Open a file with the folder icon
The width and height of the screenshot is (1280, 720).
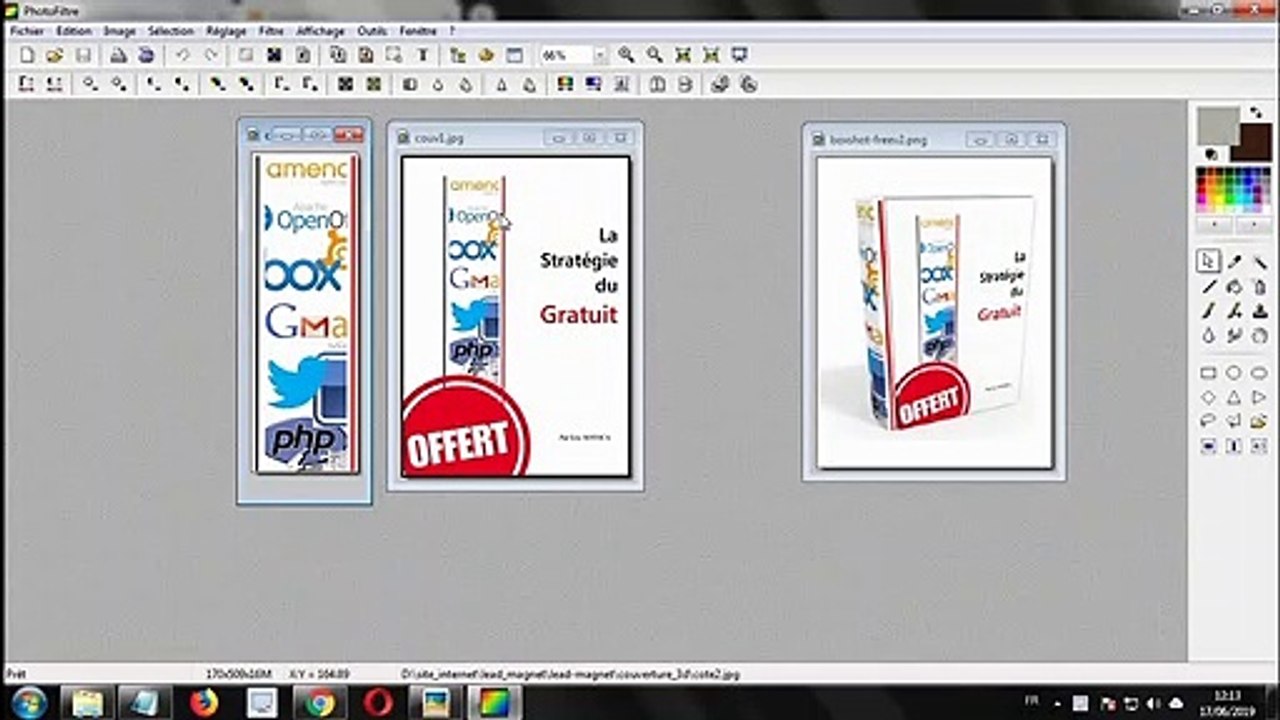point(56,55)
